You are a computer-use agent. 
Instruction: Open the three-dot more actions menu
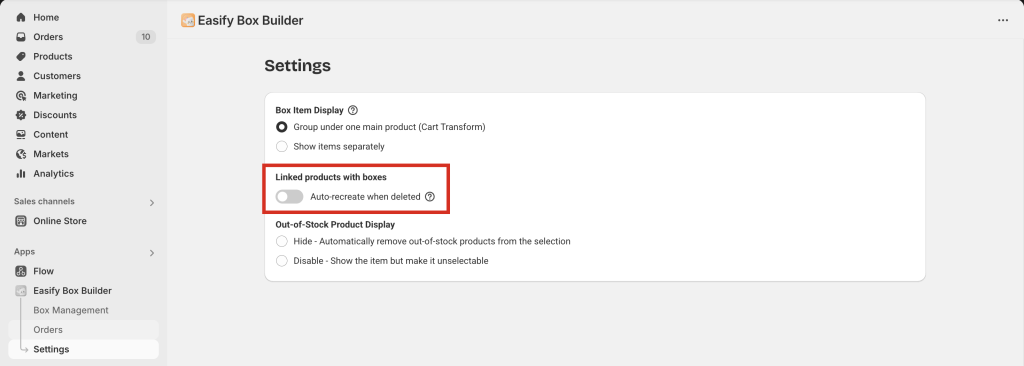click(x=1003, y=20)
